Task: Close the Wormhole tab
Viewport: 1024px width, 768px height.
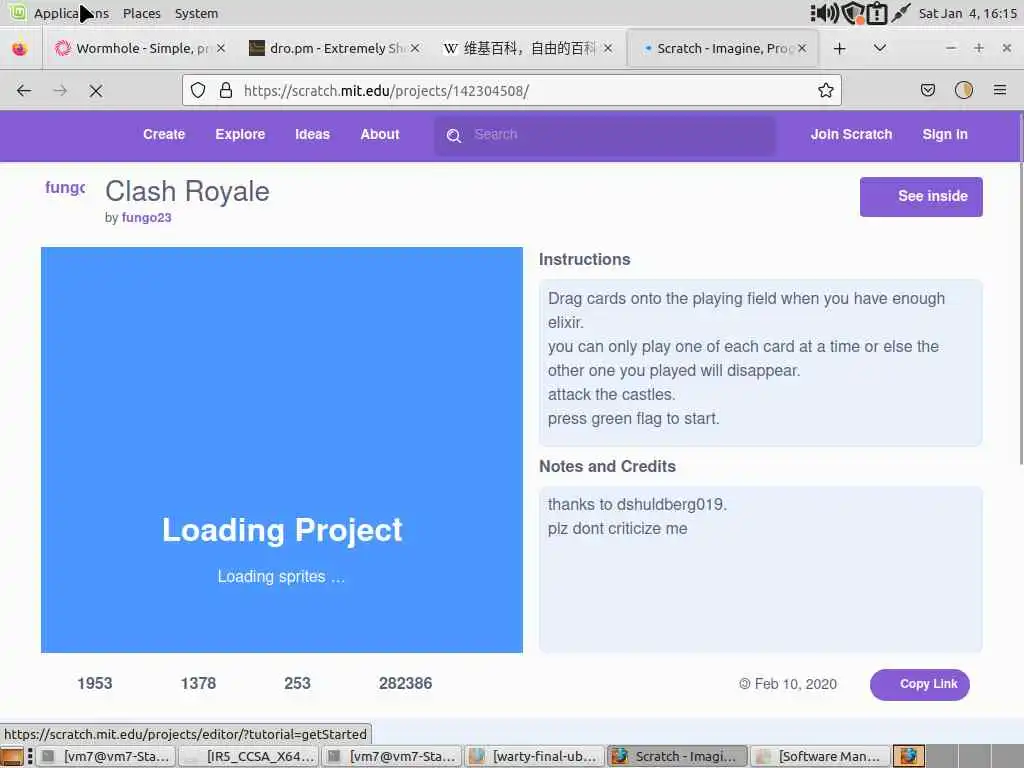Action: 221,48
